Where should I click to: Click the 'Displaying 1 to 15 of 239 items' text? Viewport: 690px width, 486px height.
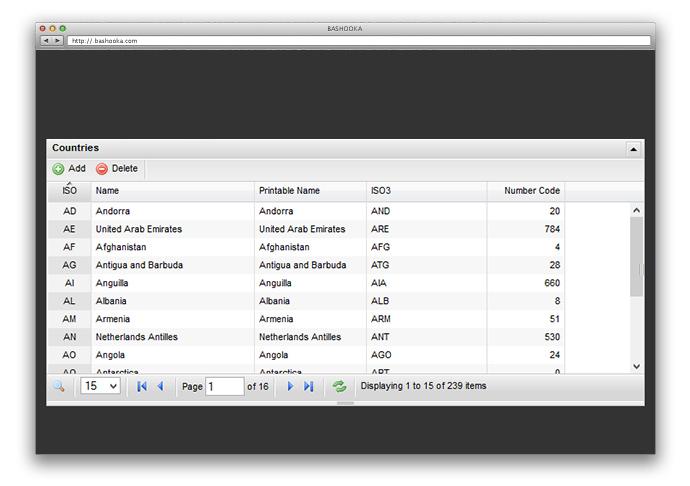coord(423,386)
